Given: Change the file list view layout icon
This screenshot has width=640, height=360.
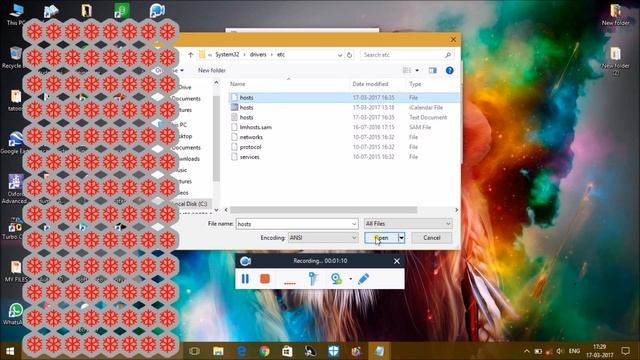Looking at the screenshot, I should click(407, 71).
